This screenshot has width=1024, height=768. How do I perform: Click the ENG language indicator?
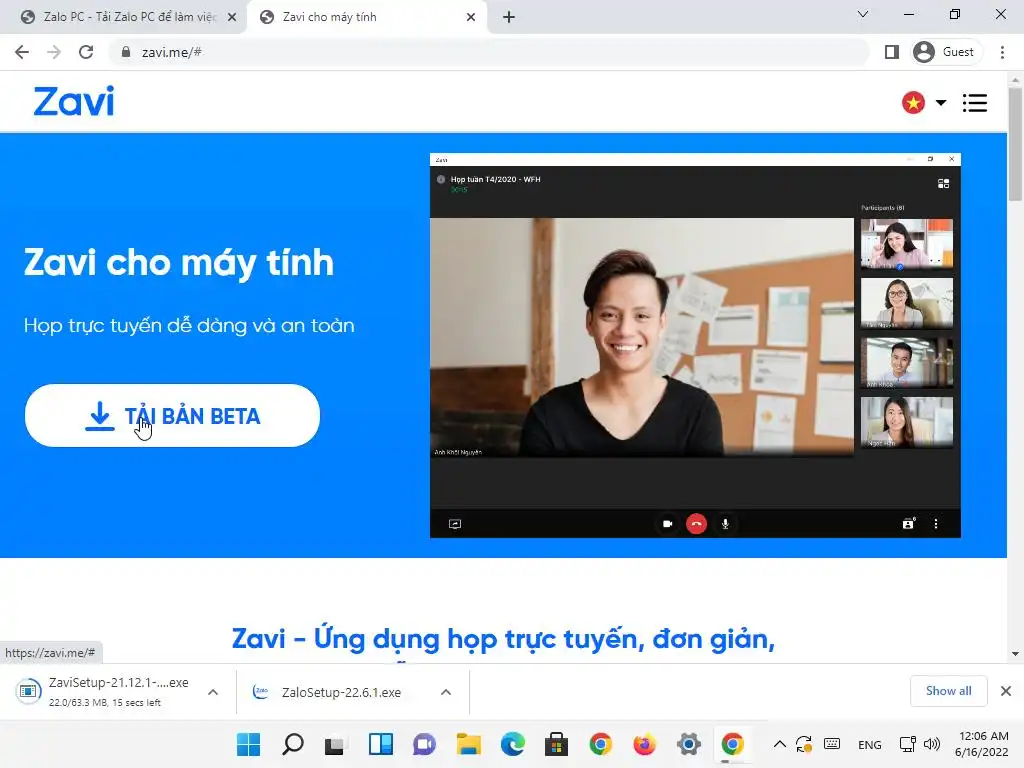pos(869,744)
